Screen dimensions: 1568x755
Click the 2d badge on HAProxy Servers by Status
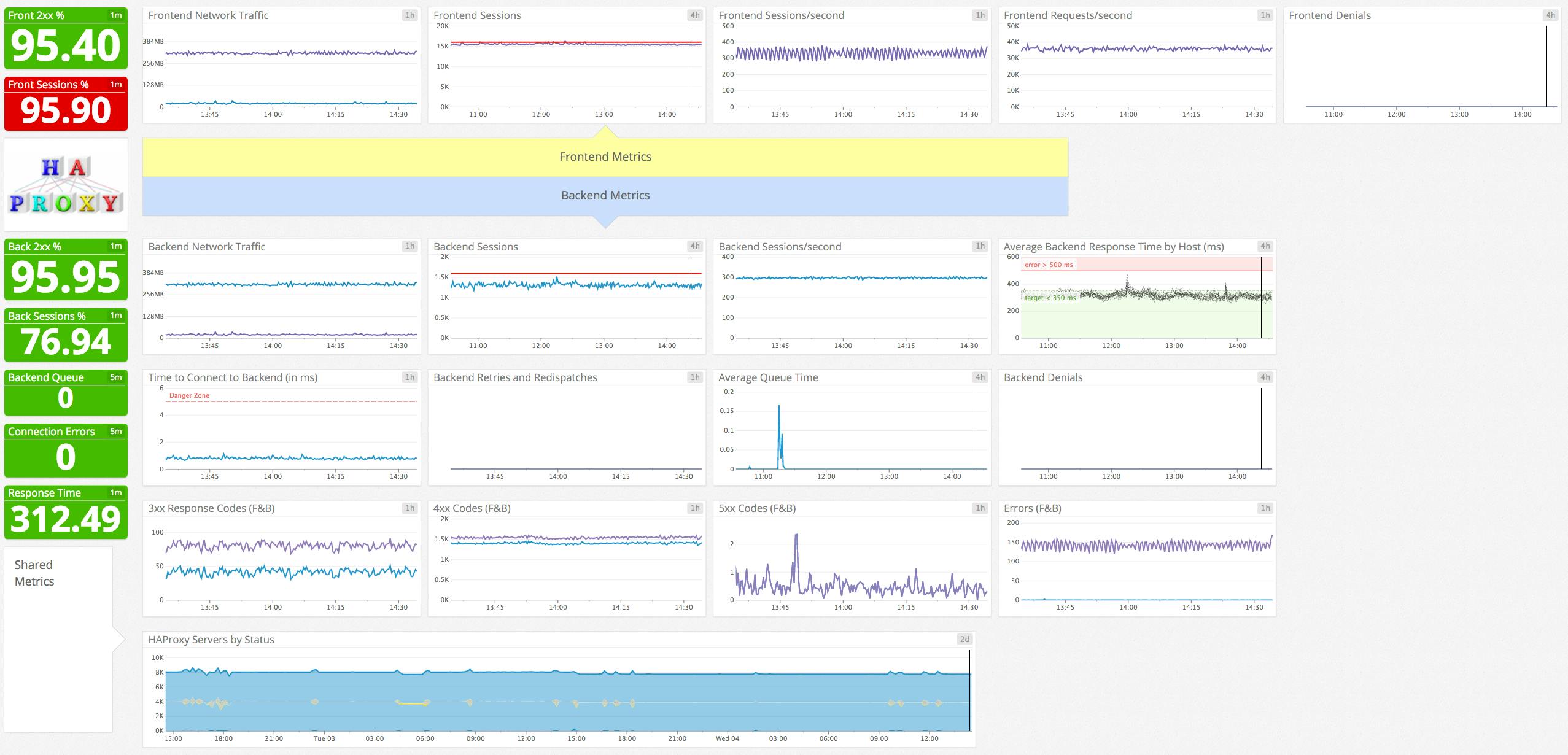point(964,638)
